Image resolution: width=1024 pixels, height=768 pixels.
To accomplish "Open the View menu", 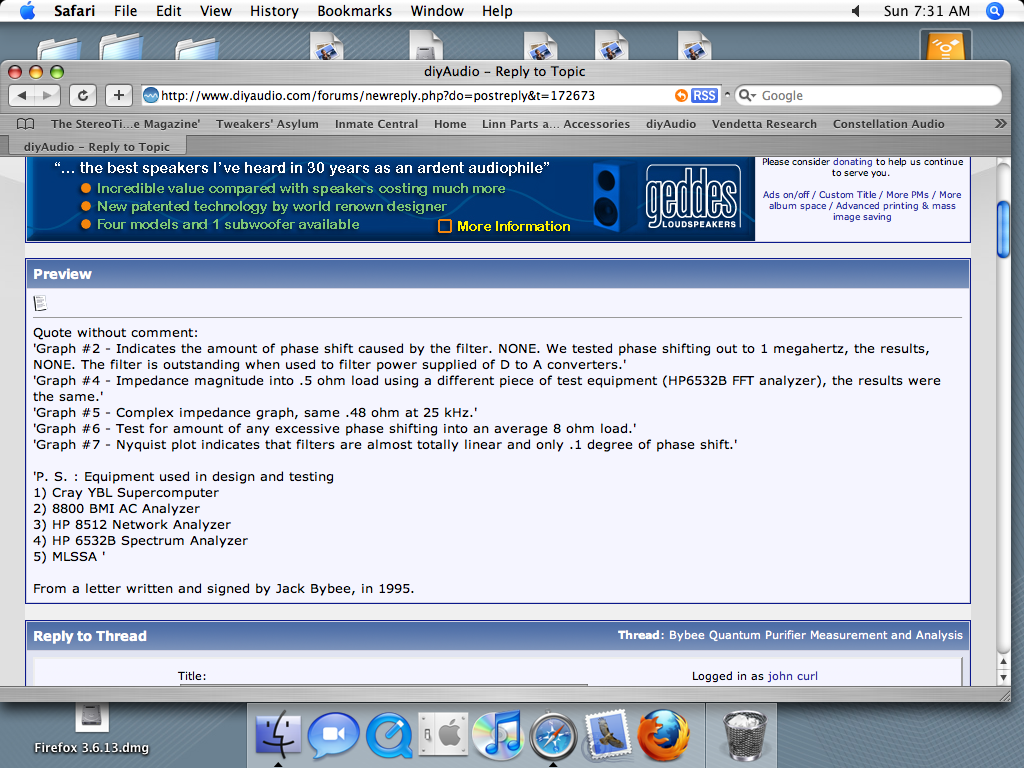I will coord(216,11).
